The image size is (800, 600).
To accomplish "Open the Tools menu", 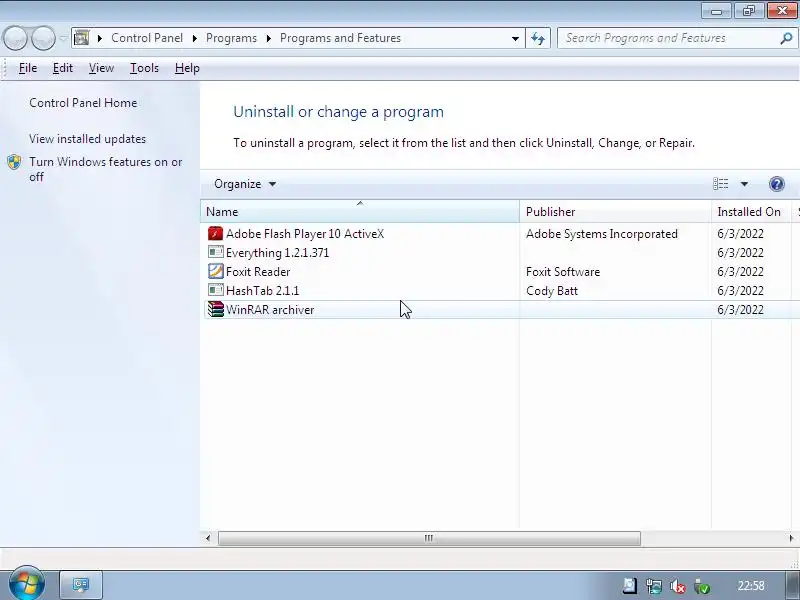I will pyautogui.click(x=144, y=68).
